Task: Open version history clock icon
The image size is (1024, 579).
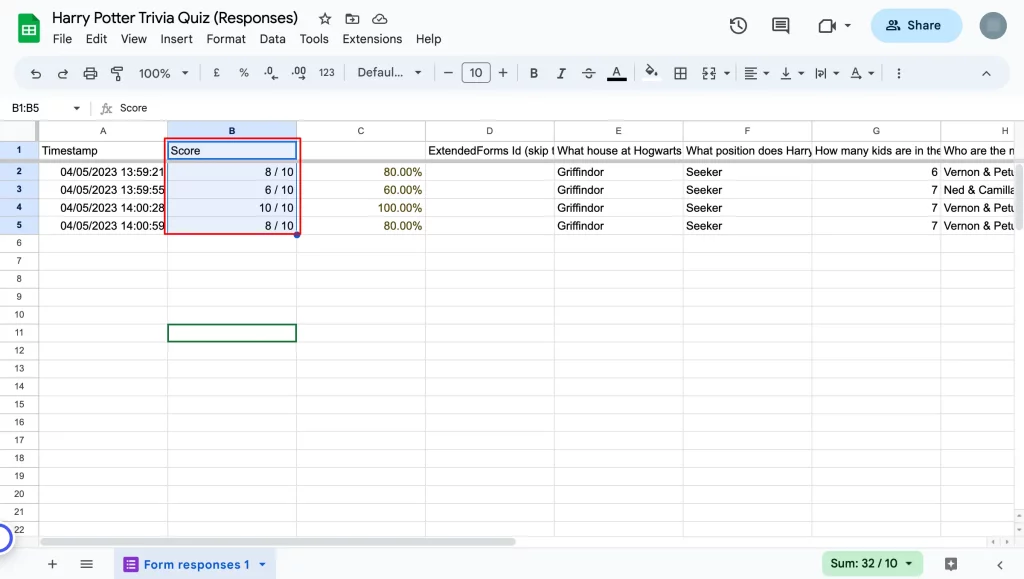Action: pos(738,26)
